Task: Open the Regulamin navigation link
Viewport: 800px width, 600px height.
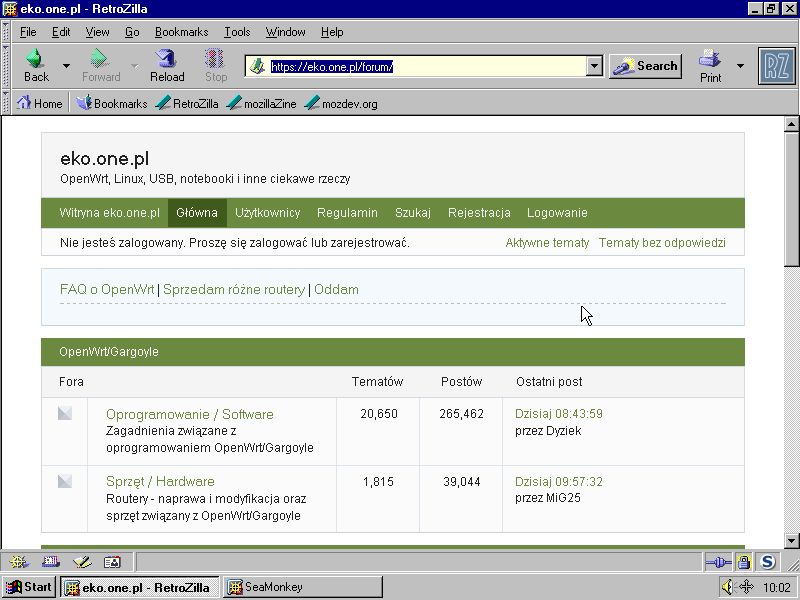Action: coord(347,213)
